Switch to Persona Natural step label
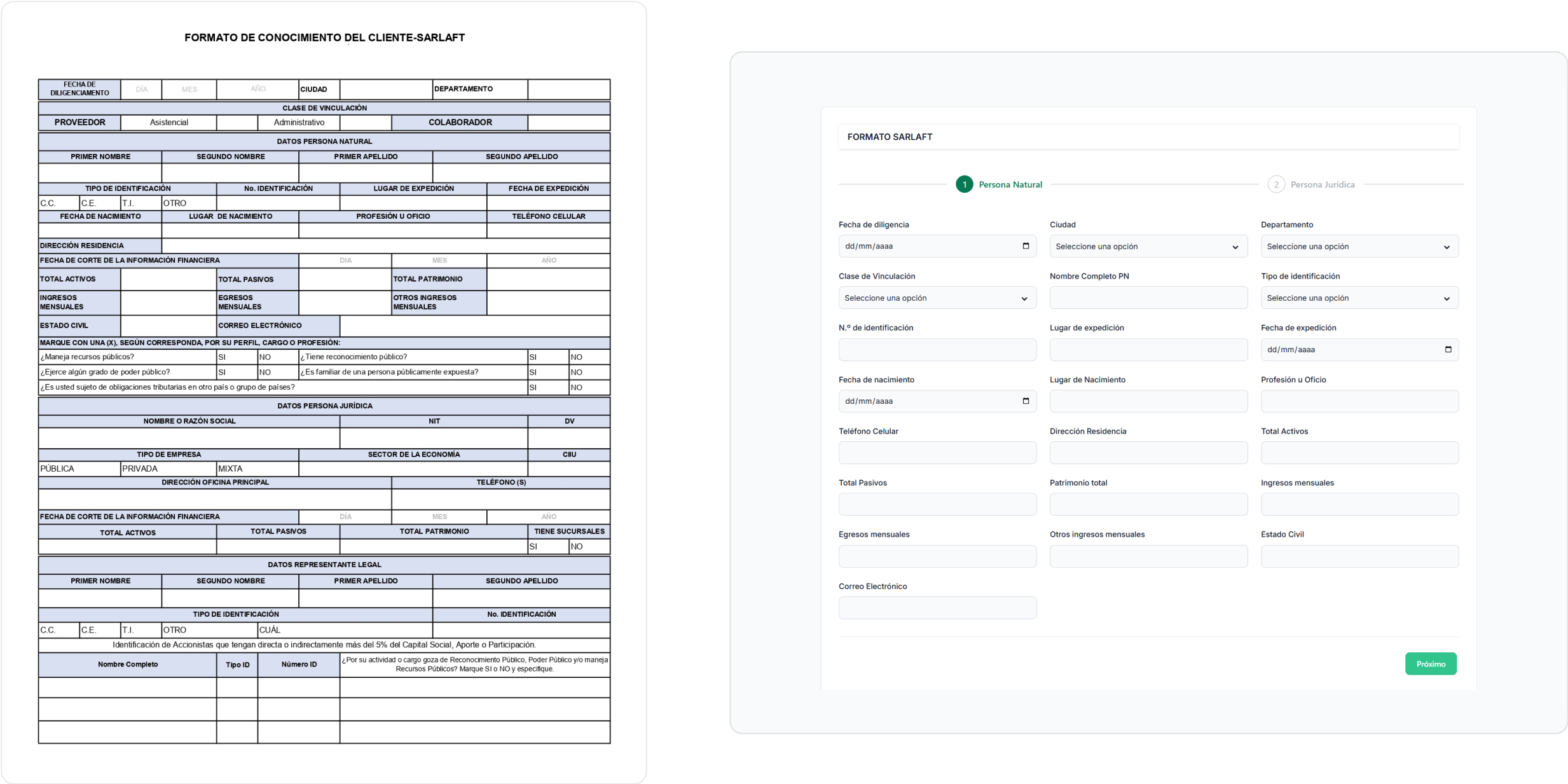The width and height of the screenshot is (1568, 784). coord(1010,184)
